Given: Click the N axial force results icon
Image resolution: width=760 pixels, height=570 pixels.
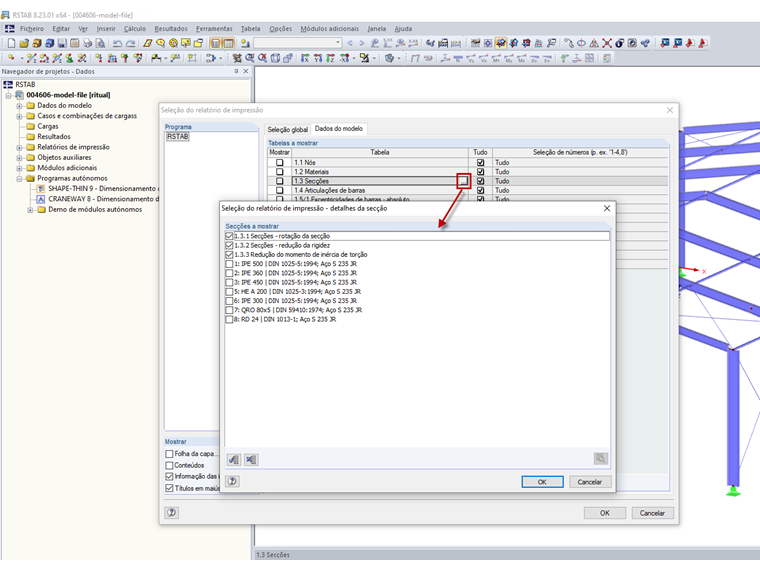Looking at the screenshot, I should pos(458,58).
